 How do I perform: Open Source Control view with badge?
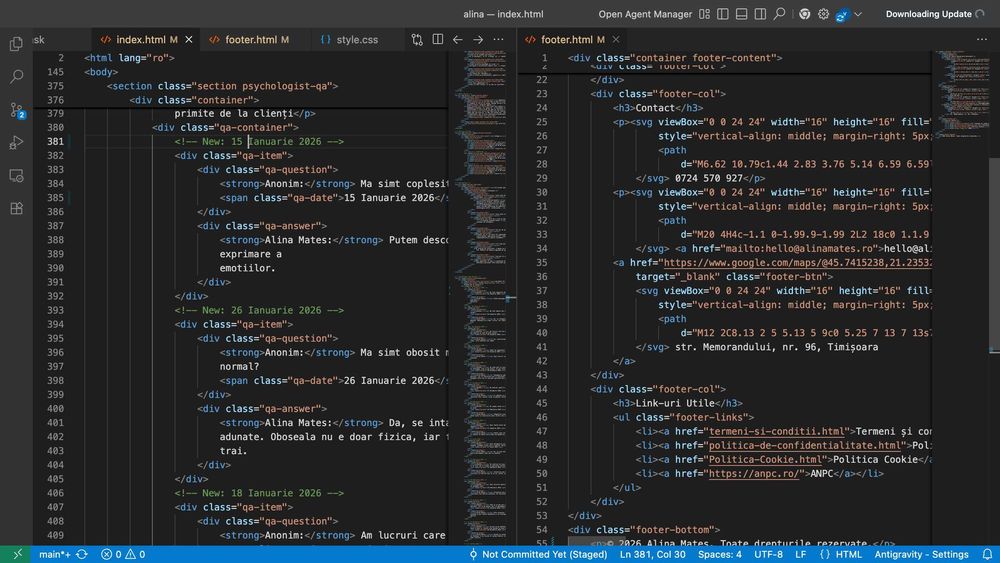(x=16, y=110)
